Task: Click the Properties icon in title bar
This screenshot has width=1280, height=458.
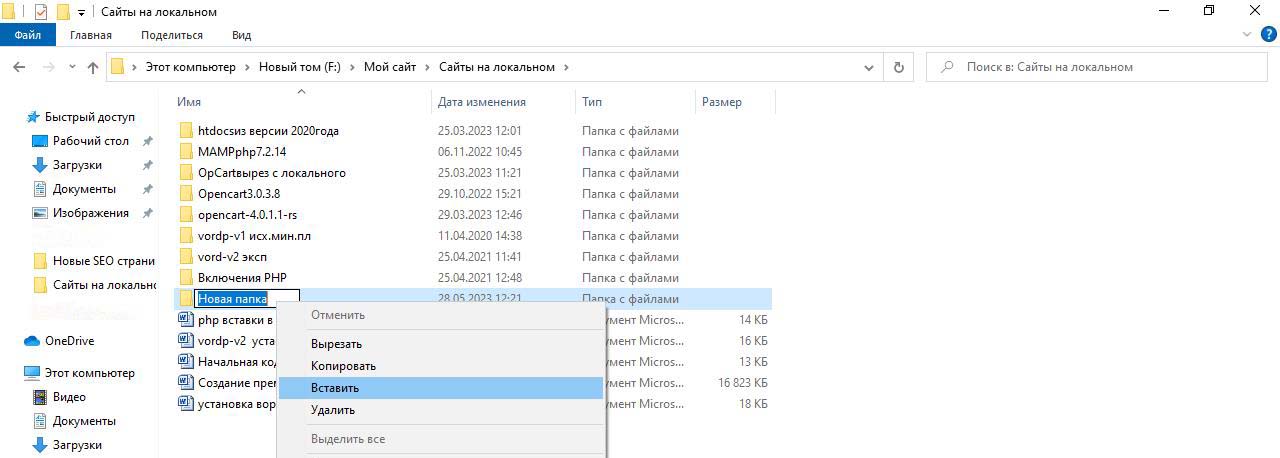Action: click(x=41, y=12)
